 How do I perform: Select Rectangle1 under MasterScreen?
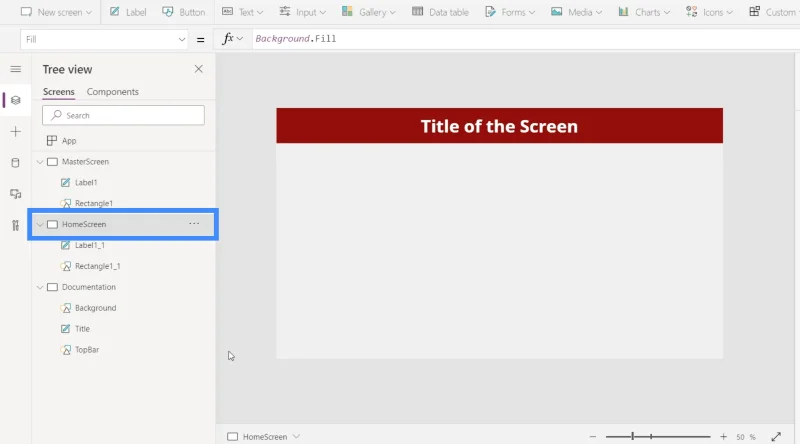click(94, 203)
